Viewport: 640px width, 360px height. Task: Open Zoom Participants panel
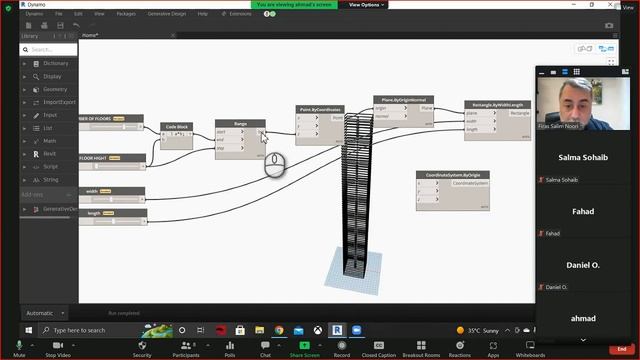point(186,346)
